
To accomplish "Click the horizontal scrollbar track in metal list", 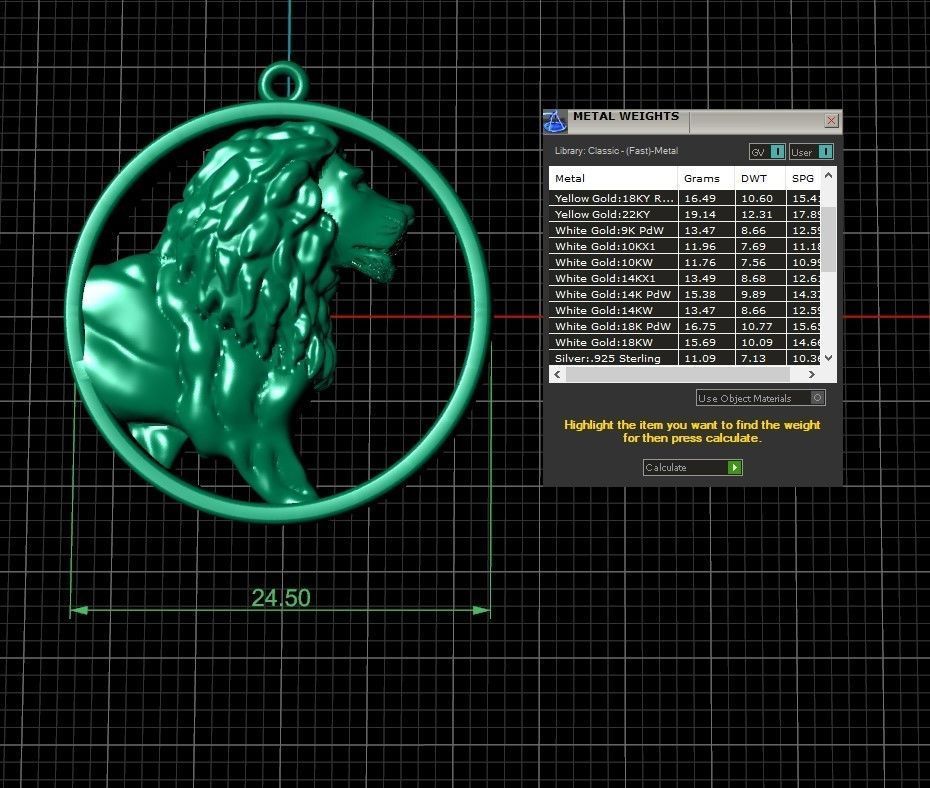I will click(x=678, y=374).
